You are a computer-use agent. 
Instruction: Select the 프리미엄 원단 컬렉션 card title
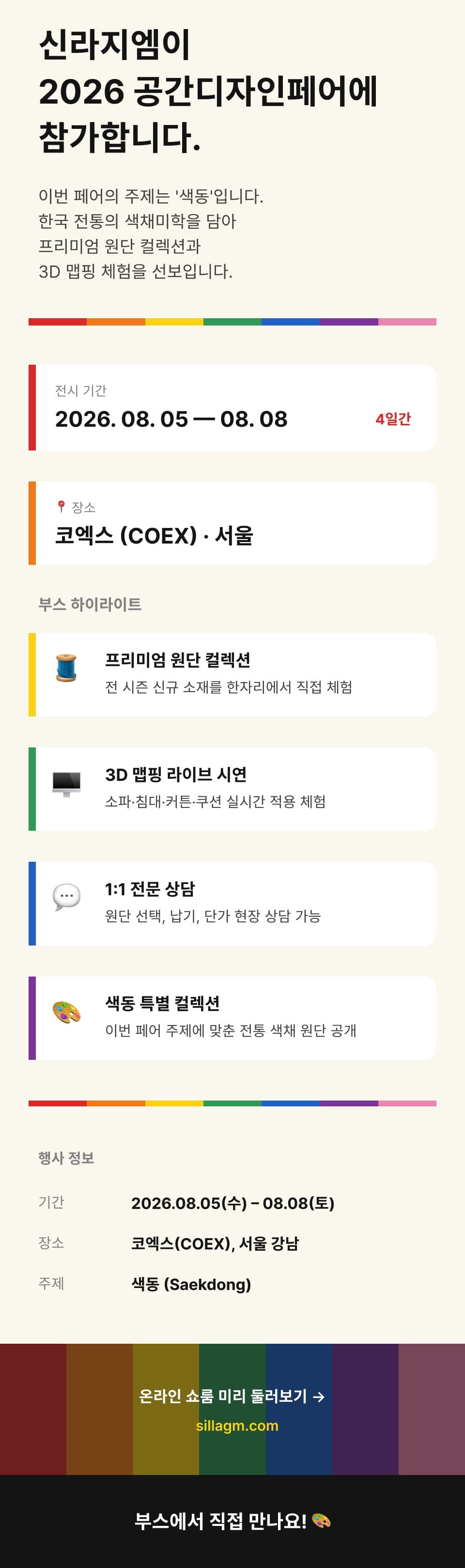tap(178, 660)
